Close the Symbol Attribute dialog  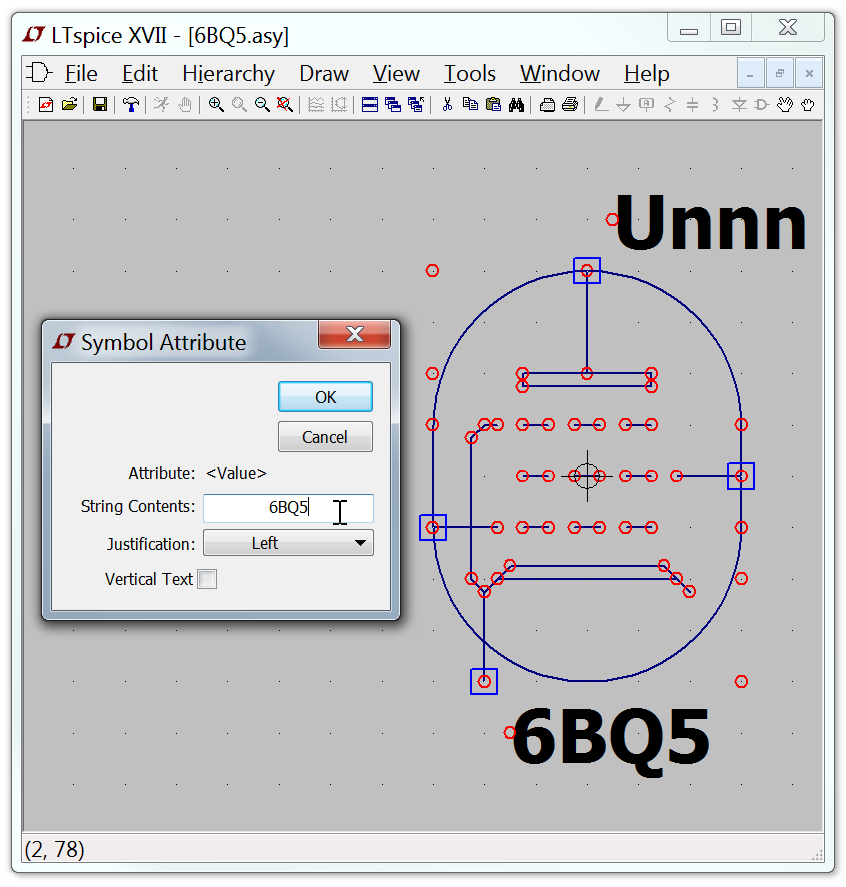click(353, 334)
